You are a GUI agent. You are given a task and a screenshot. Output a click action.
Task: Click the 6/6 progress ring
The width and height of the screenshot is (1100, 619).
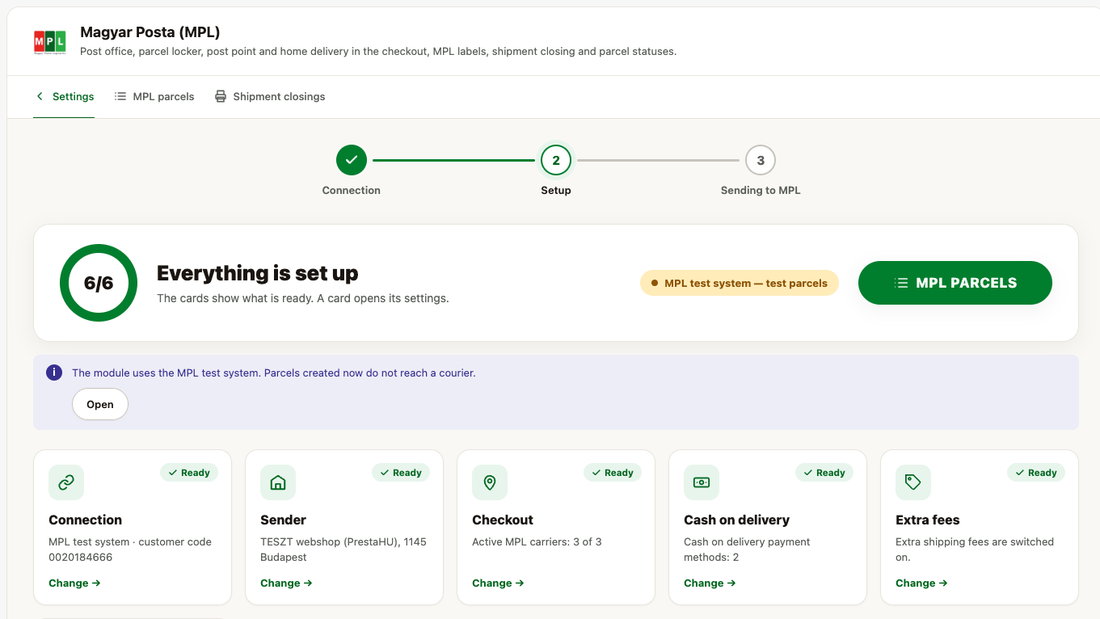click(98, 283)
